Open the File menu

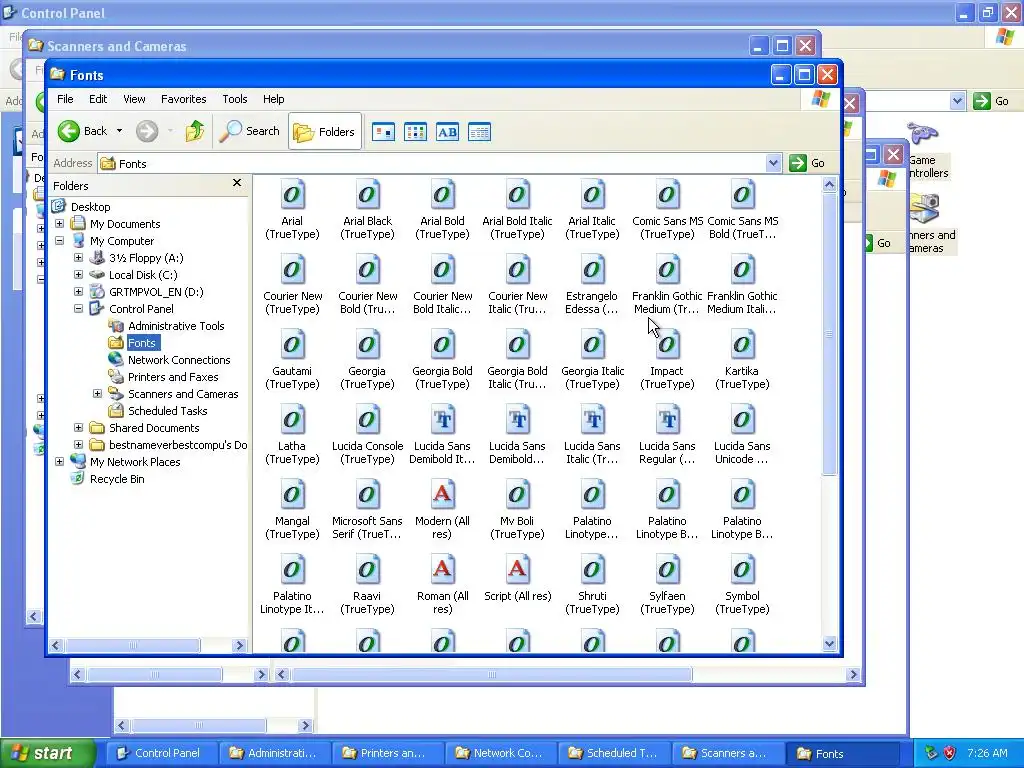point(65,99)
